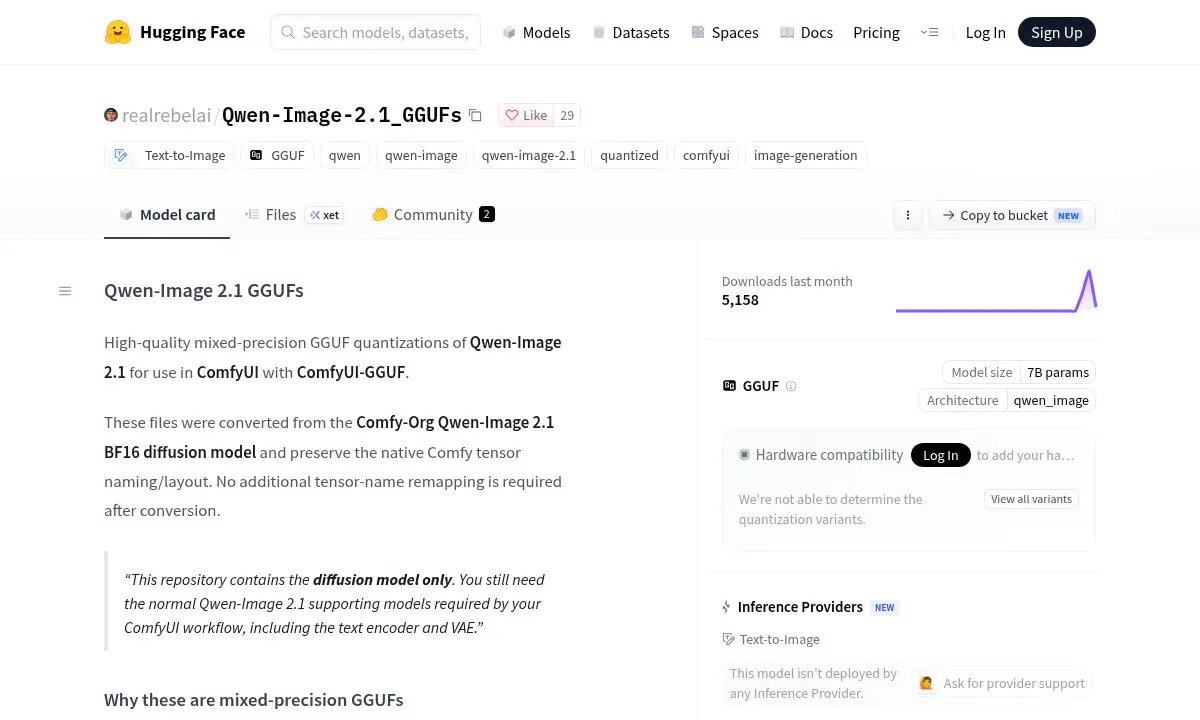This screenshot has height=720, width=1200.
Task: Select the GGUF library tag
Action: coord(277,155)
